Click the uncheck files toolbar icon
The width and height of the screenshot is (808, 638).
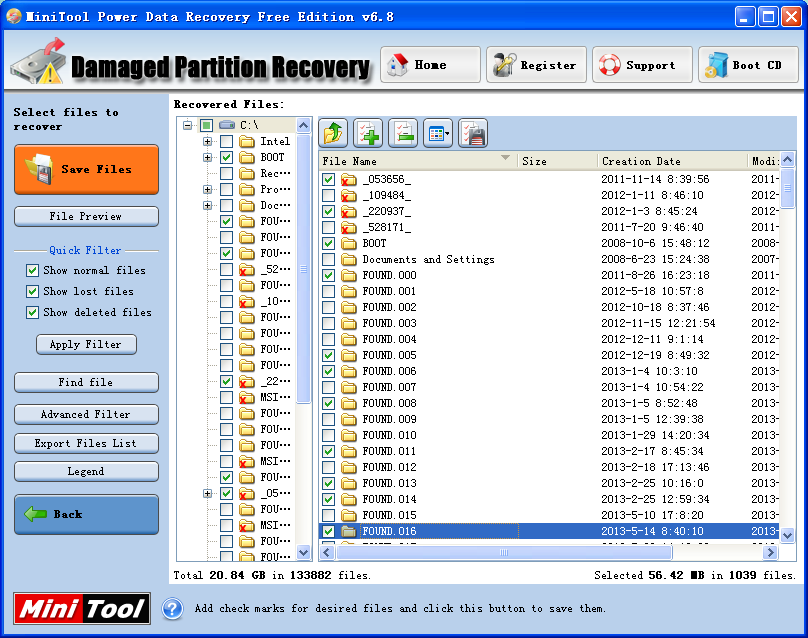point(403,133)
